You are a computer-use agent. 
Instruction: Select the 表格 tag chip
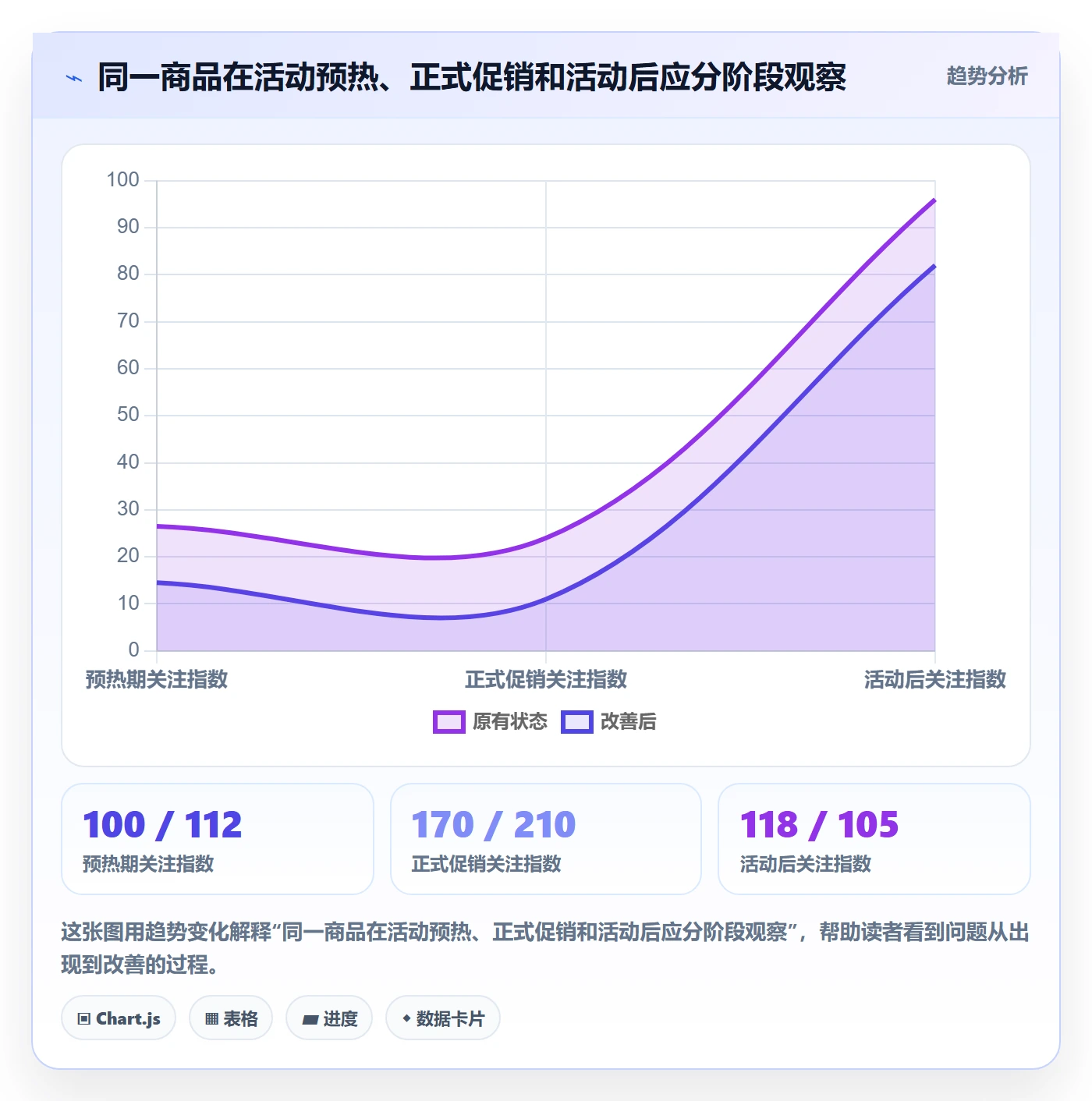[231, 1018]
